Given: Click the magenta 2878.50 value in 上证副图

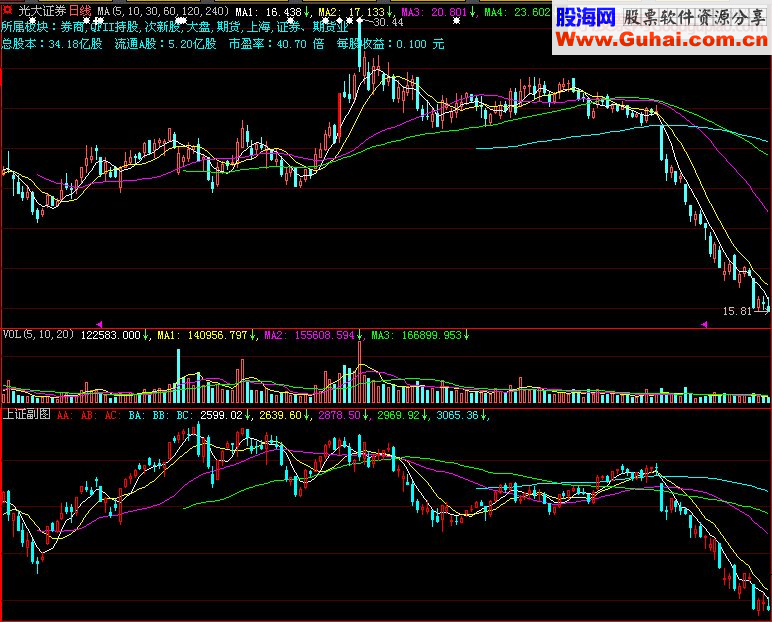Looking at the screenshot, I should [x=339, y=416].
